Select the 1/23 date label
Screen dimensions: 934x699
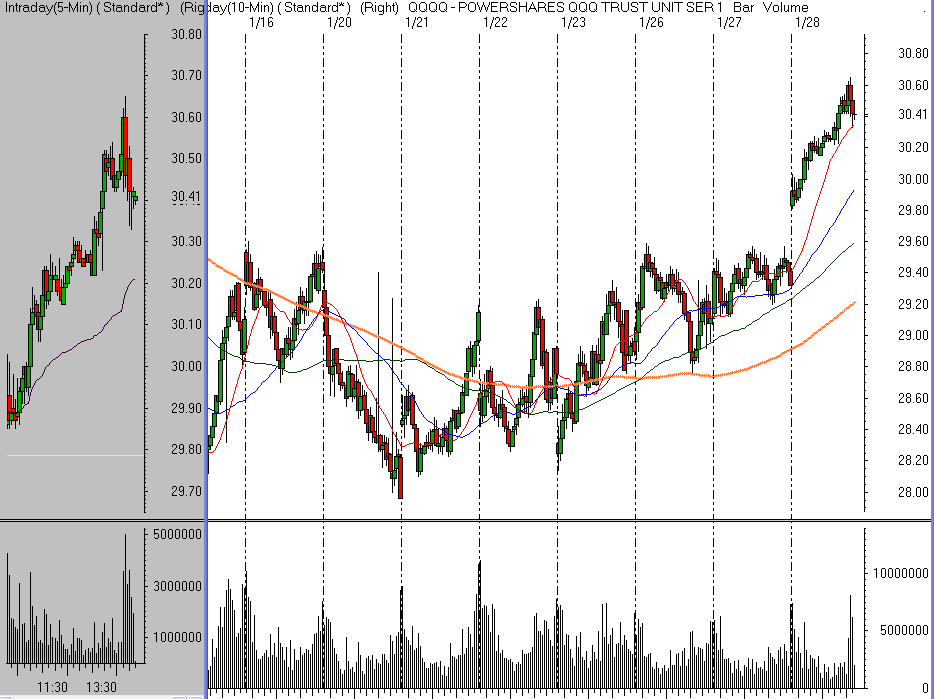click(x=574, y=23)
